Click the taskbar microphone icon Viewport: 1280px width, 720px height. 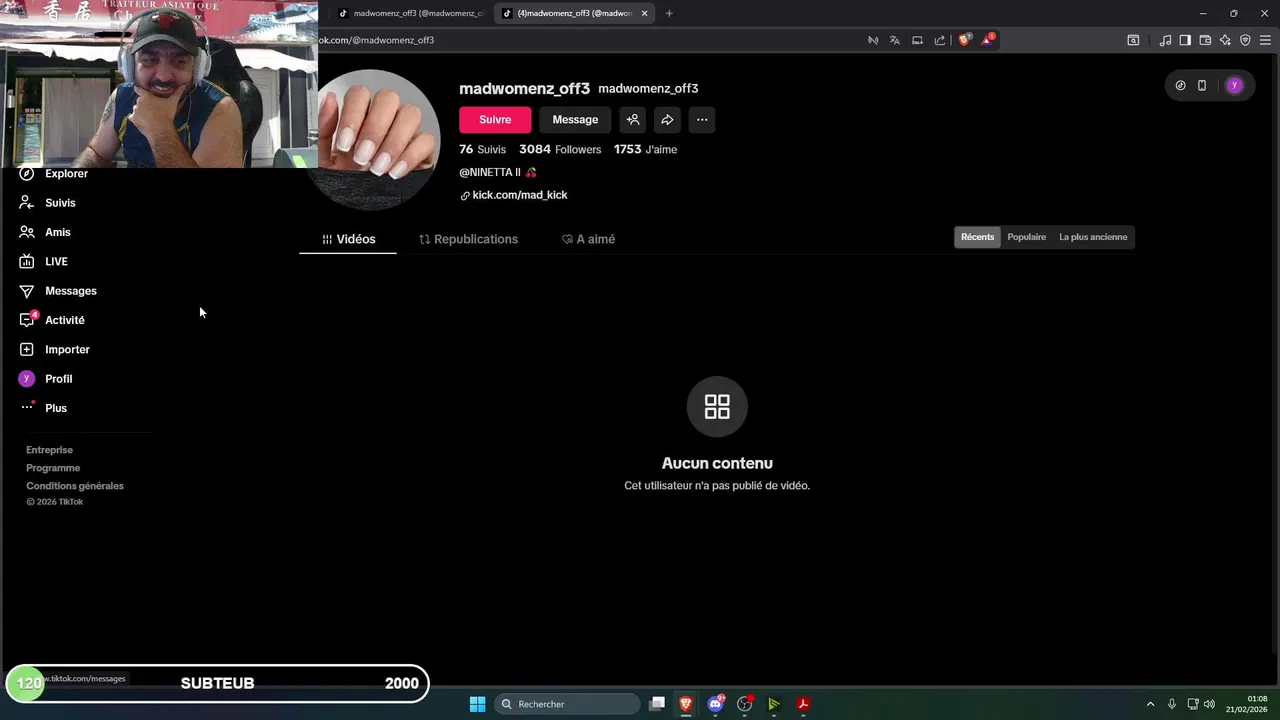[x=1172, y=704]
